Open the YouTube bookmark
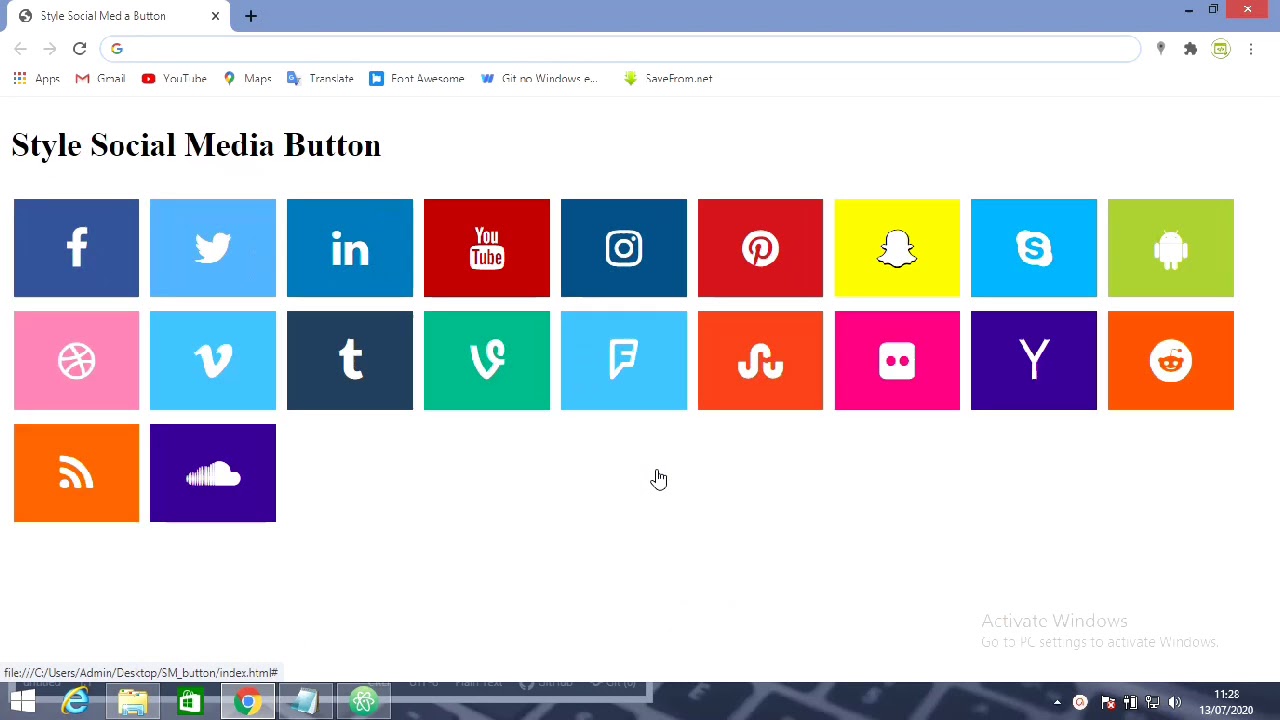This screenshot has width=1280, height=720. pyautogui.click(x=174, y=78)
